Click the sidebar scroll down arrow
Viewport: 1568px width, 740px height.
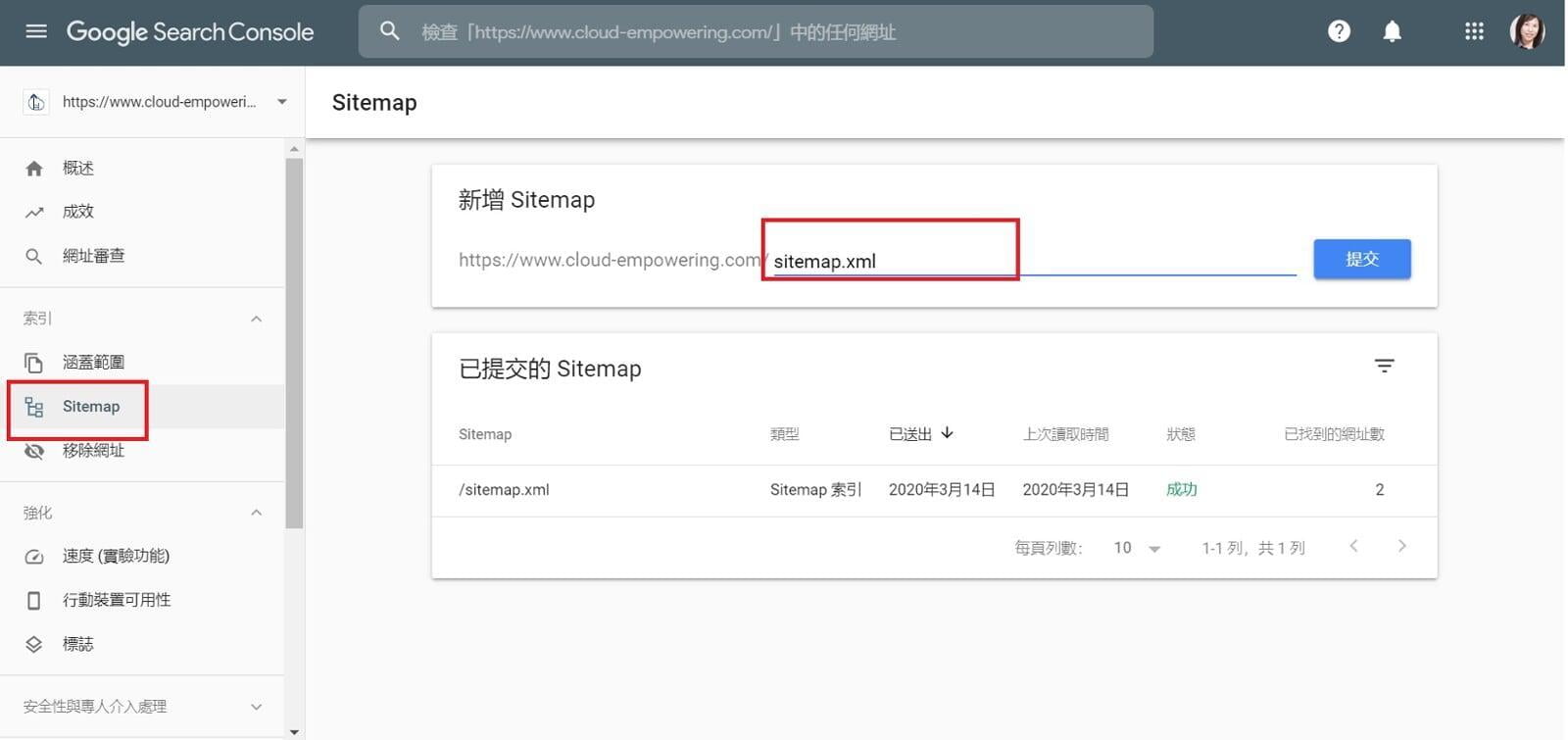294,731
